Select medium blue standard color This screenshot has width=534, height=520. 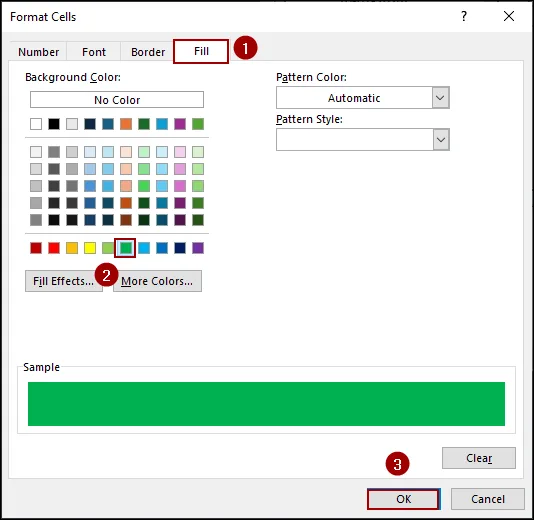[162, 248]
